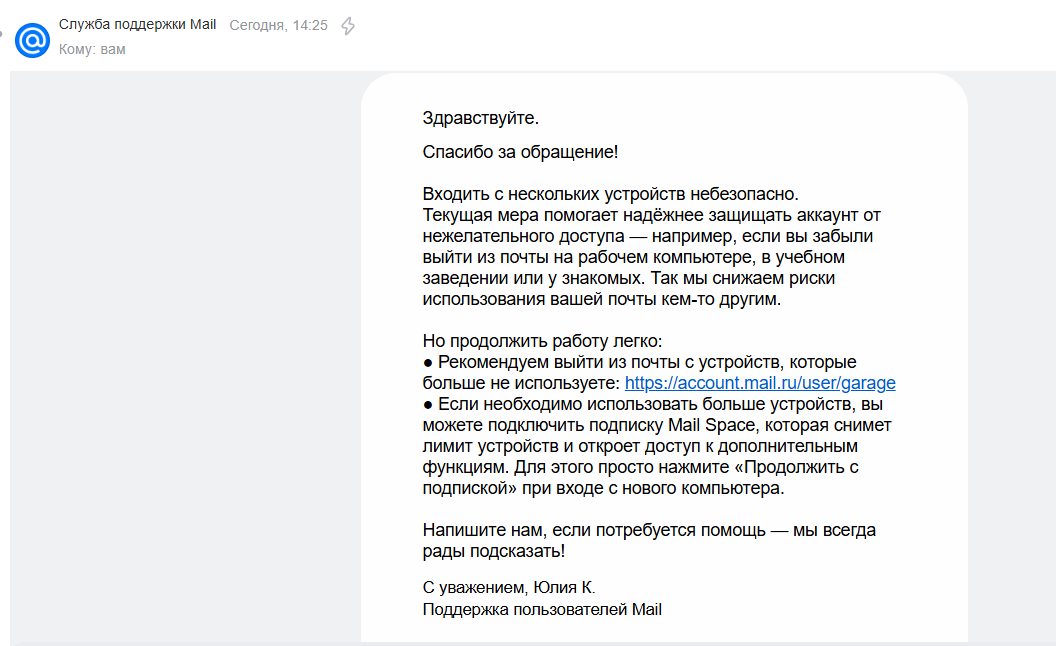Screen dimensions: 1056x646
Task: Expand recipient details at Кому: вам
Action: (x=92, y=49)
